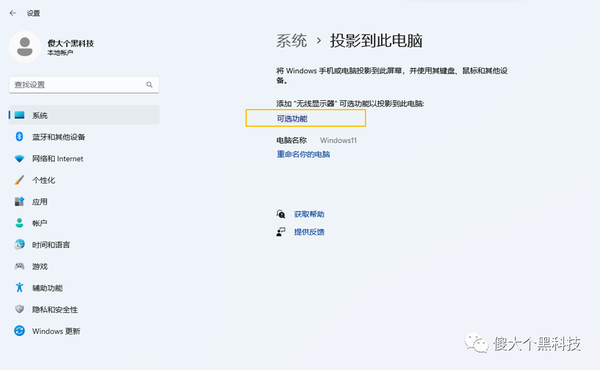This screenshot has height=370, width=600.
Task: Click the 提供反馈 link
Action: pos(309,232)
